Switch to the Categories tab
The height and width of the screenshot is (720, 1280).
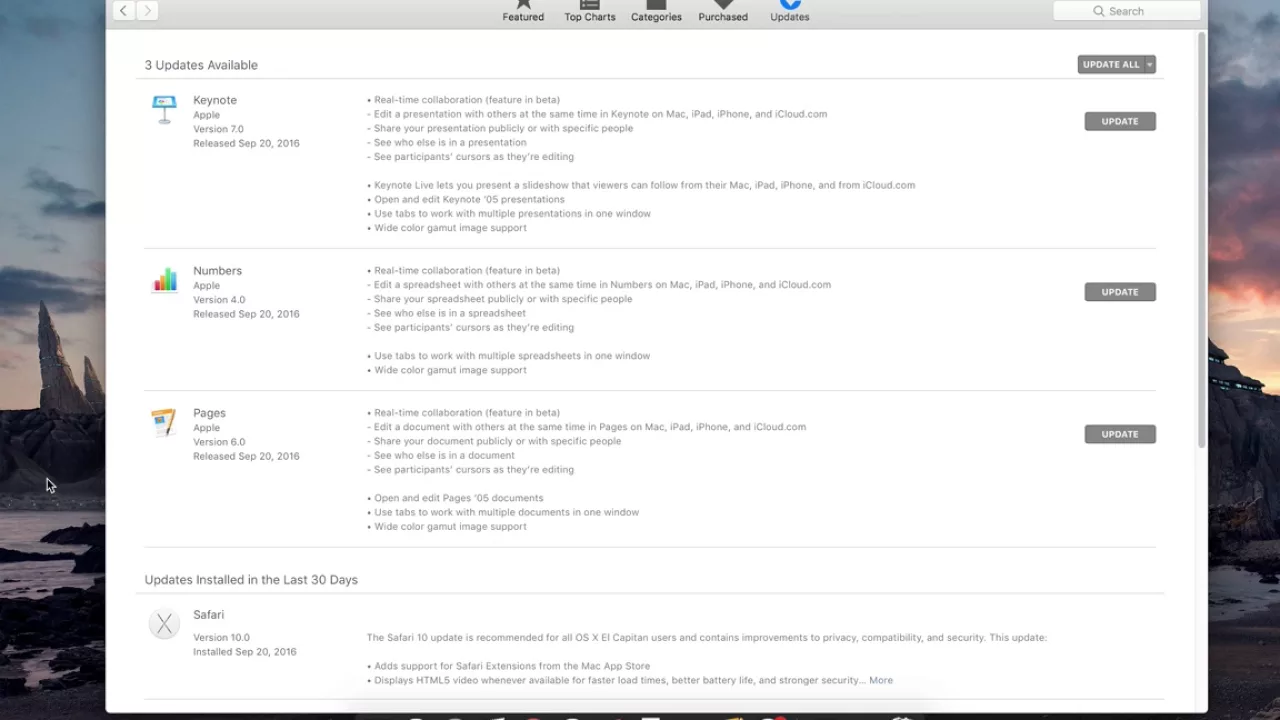(x=656, y=11)
